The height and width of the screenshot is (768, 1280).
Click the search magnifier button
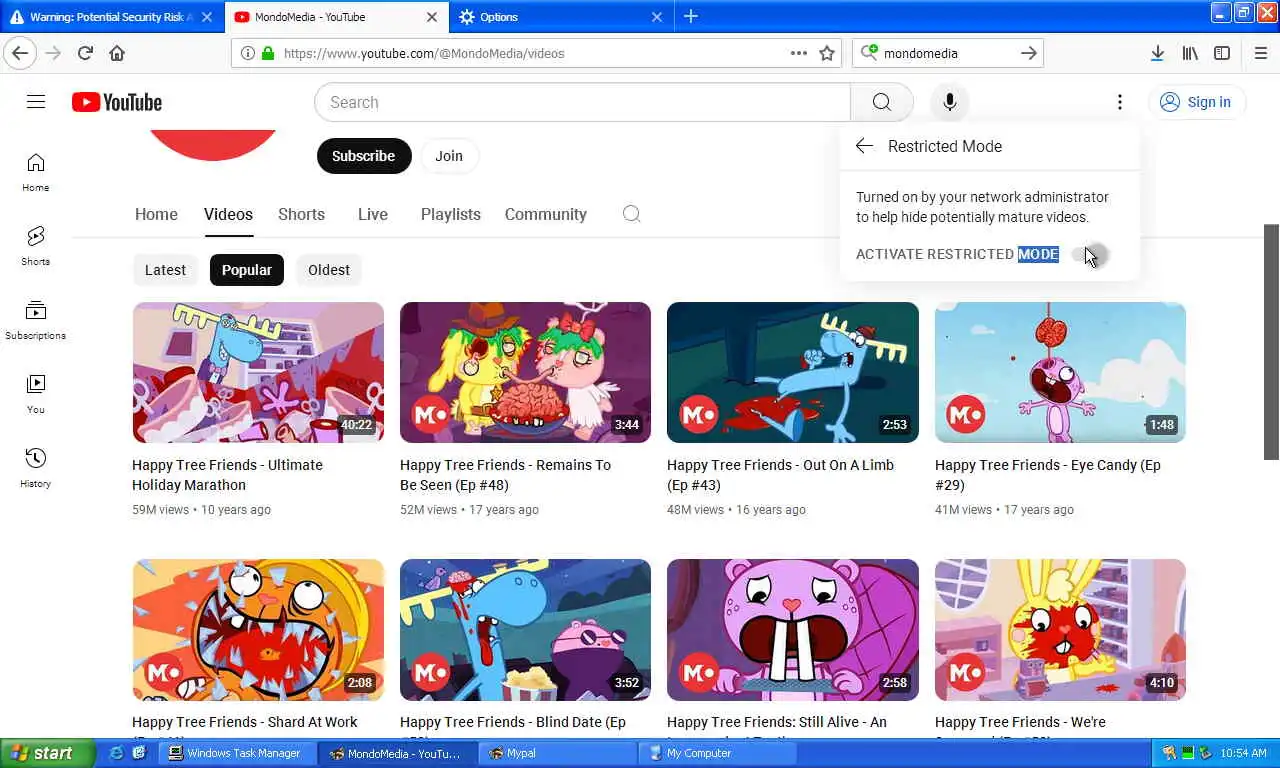881,102
